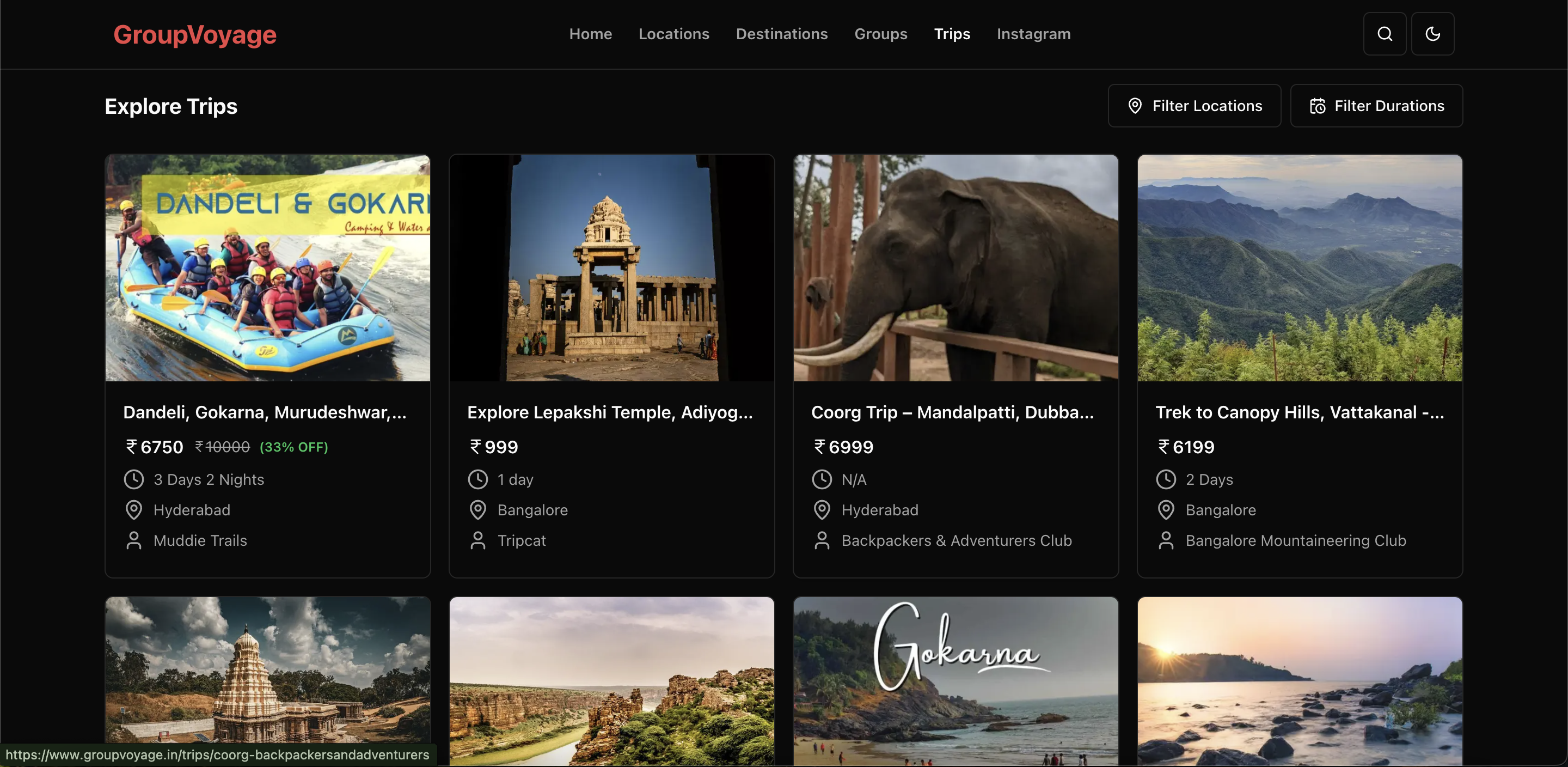Click the ₹ 6750 price
The height and width of the screenshot is (767, 1568).
[x=154, y=447]
